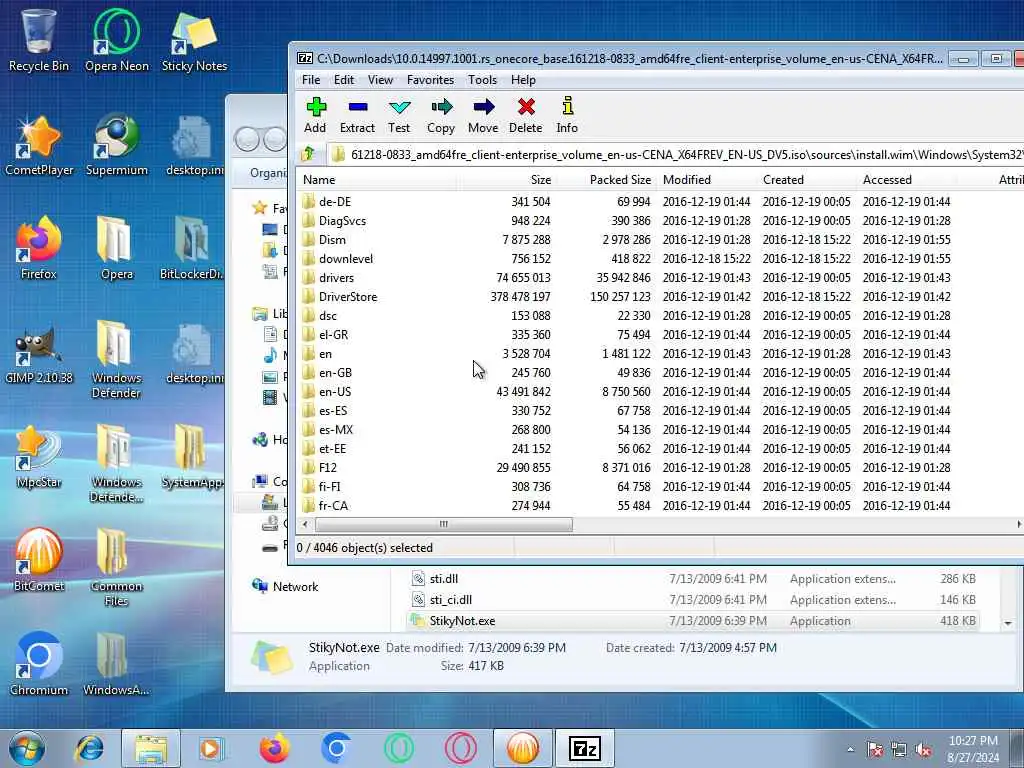Run Test from the 7-Zip toolbar
Screen dimensions: 1024x768
coord(399,115)
